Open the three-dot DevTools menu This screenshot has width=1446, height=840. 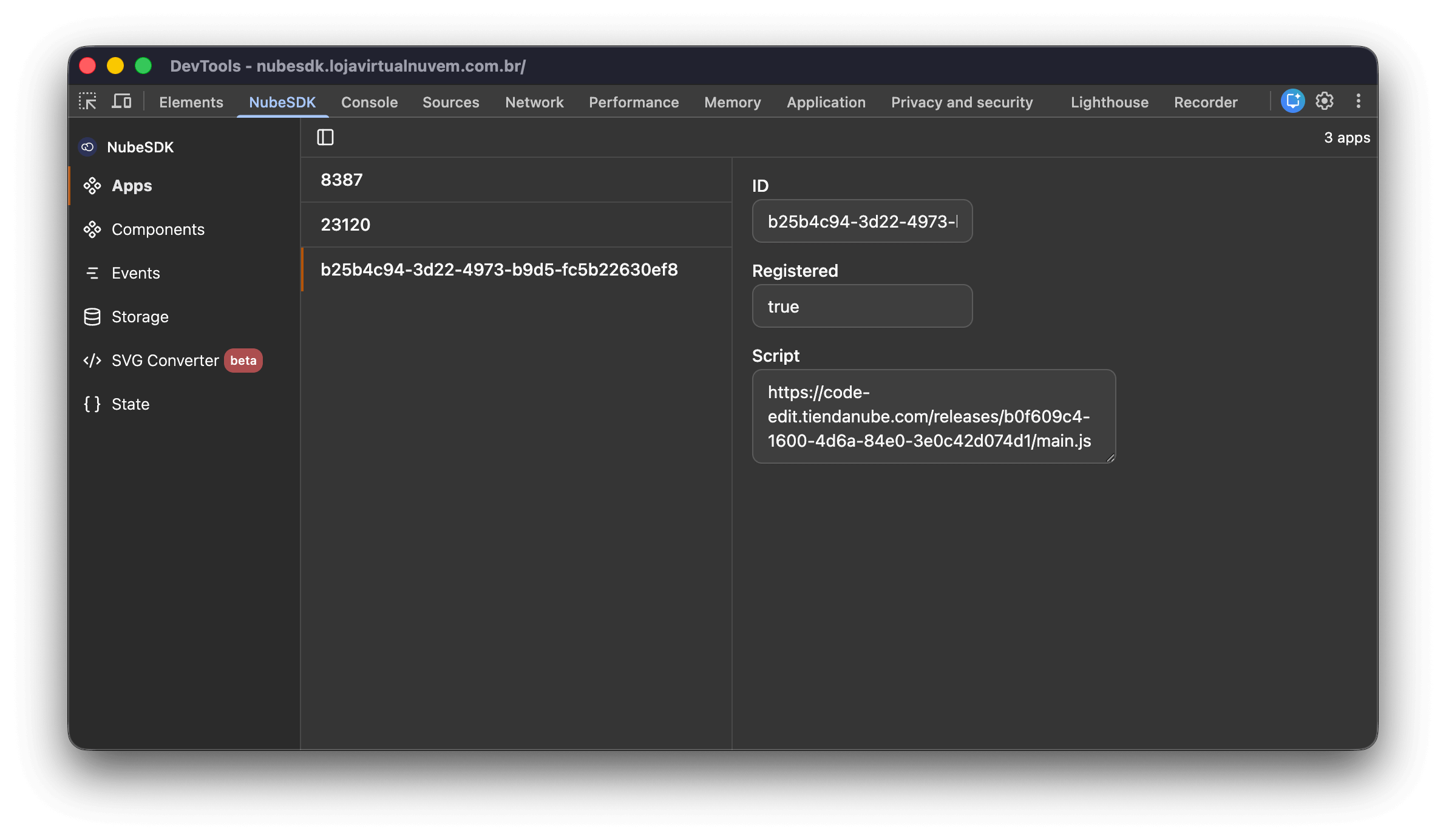tap(1358, 101)
